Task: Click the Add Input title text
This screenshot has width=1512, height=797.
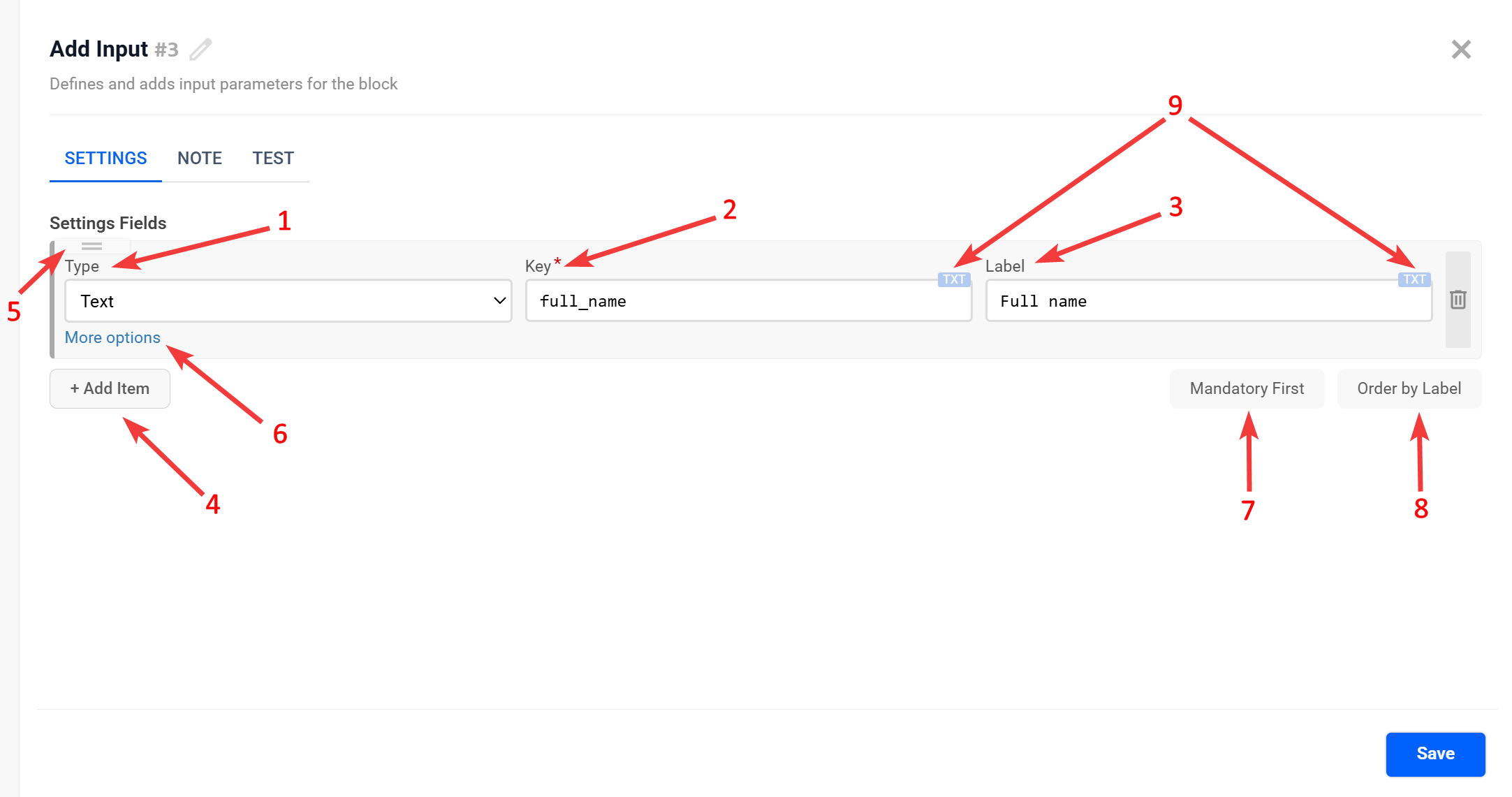Action: coord(98,50)
